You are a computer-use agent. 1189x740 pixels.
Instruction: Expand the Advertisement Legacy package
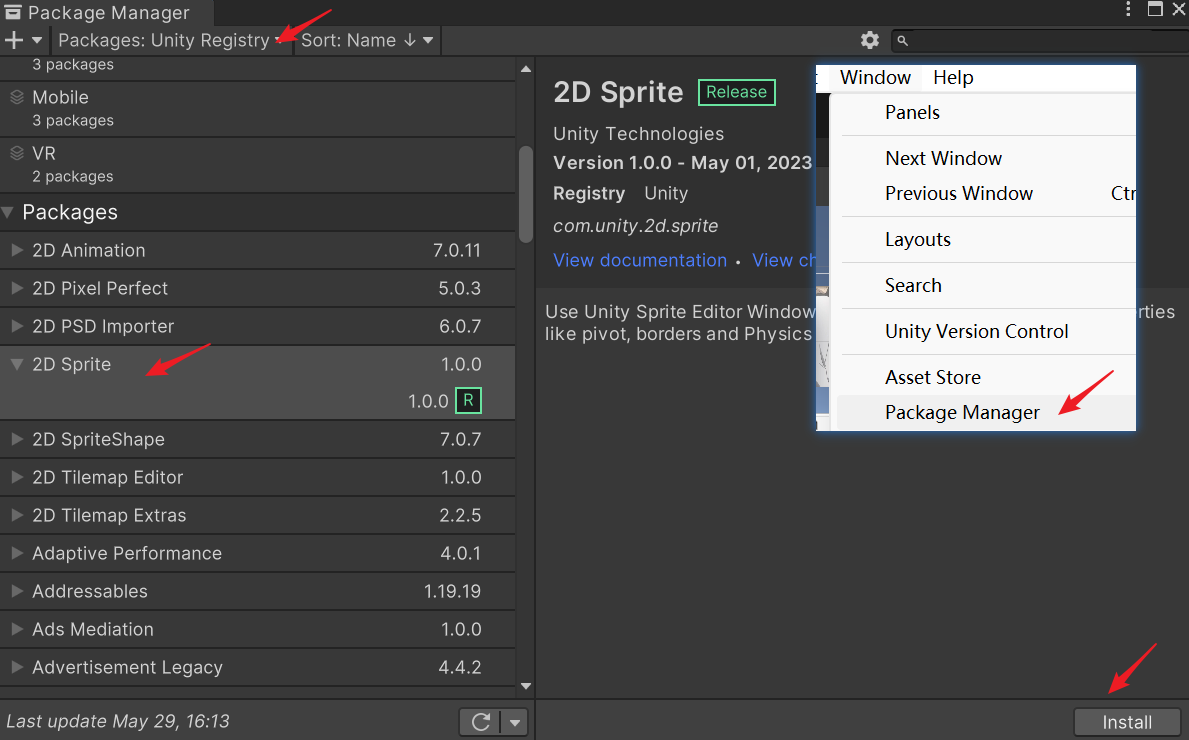click(17, 667)
